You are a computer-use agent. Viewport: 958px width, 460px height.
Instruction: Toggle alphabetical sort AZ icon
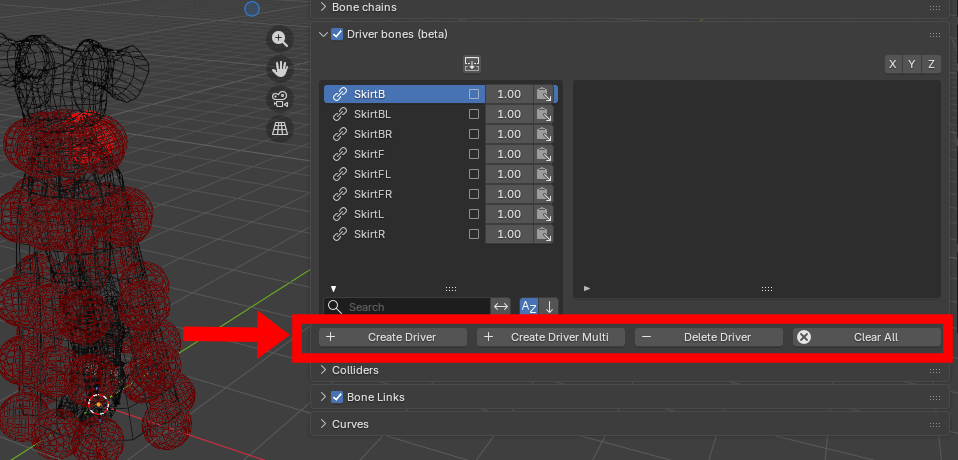(x=529, y=307)
